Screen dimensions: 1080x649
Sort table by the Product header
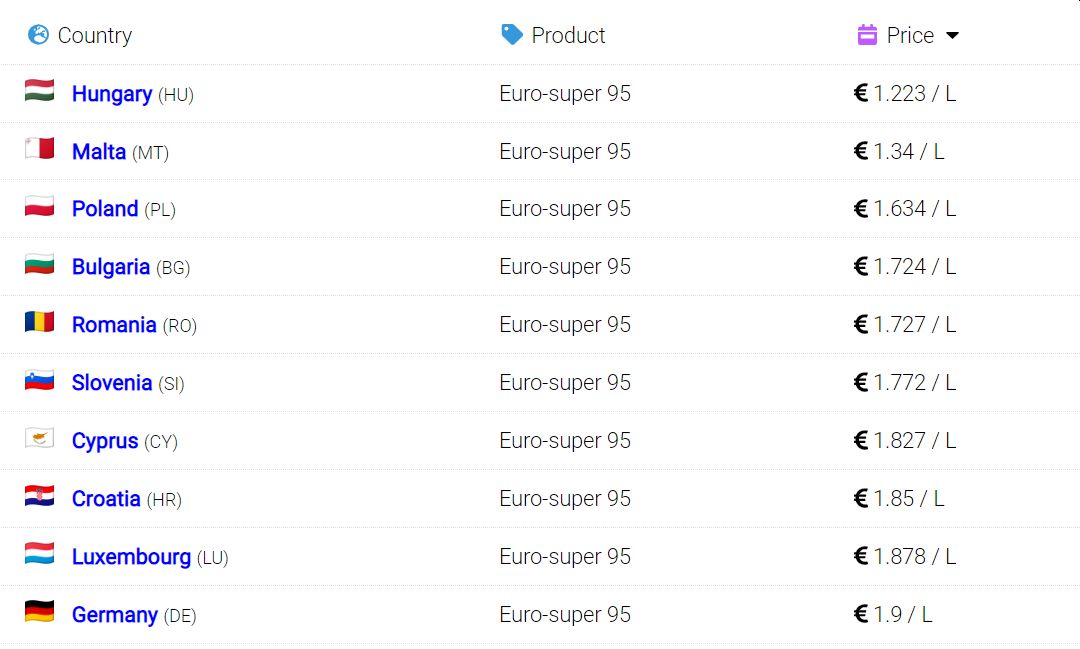pos(568,35)
